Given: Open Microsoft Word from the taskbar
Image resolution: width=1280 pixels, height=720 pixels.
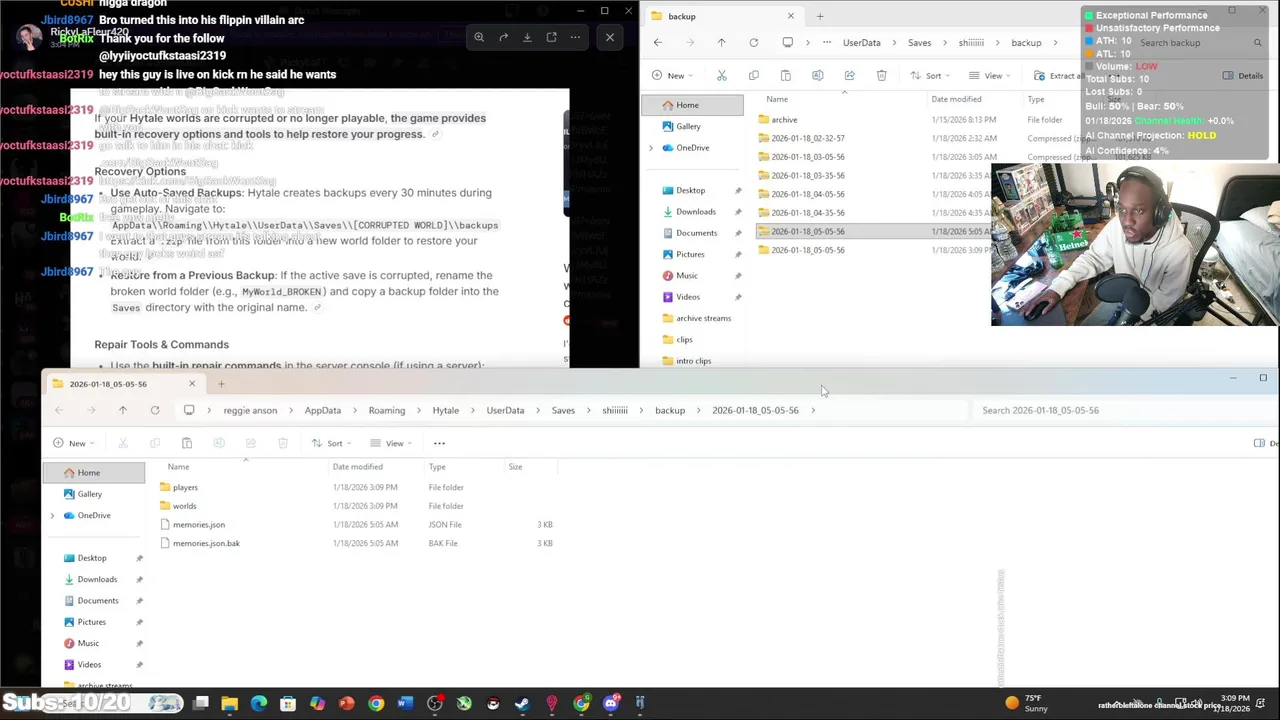Looking at the screenshot, I should pyautogui.click(x=405, y=704).
